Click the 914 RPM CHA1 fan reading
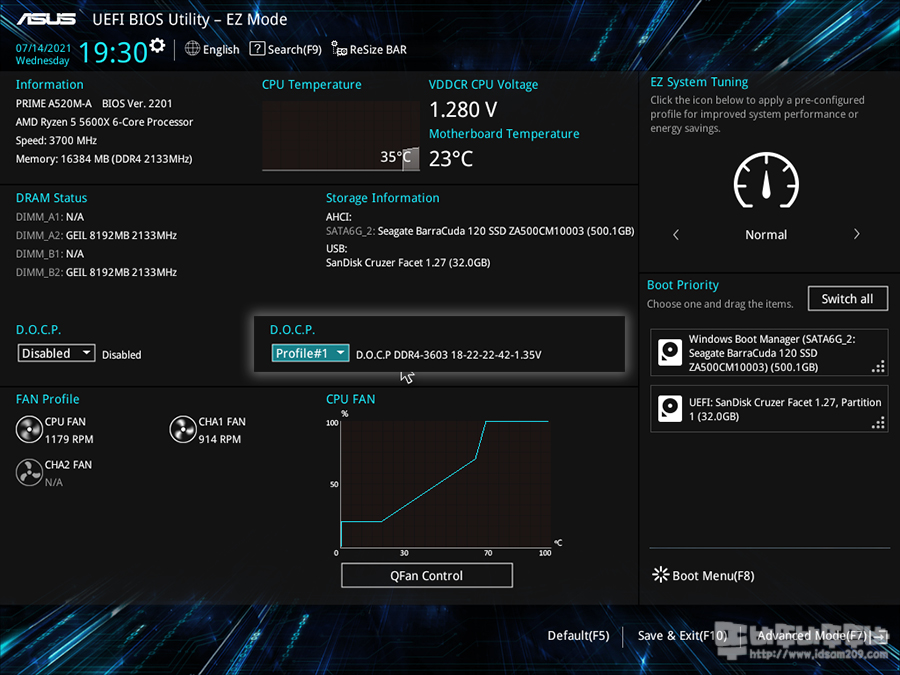 tap(220, 439)
